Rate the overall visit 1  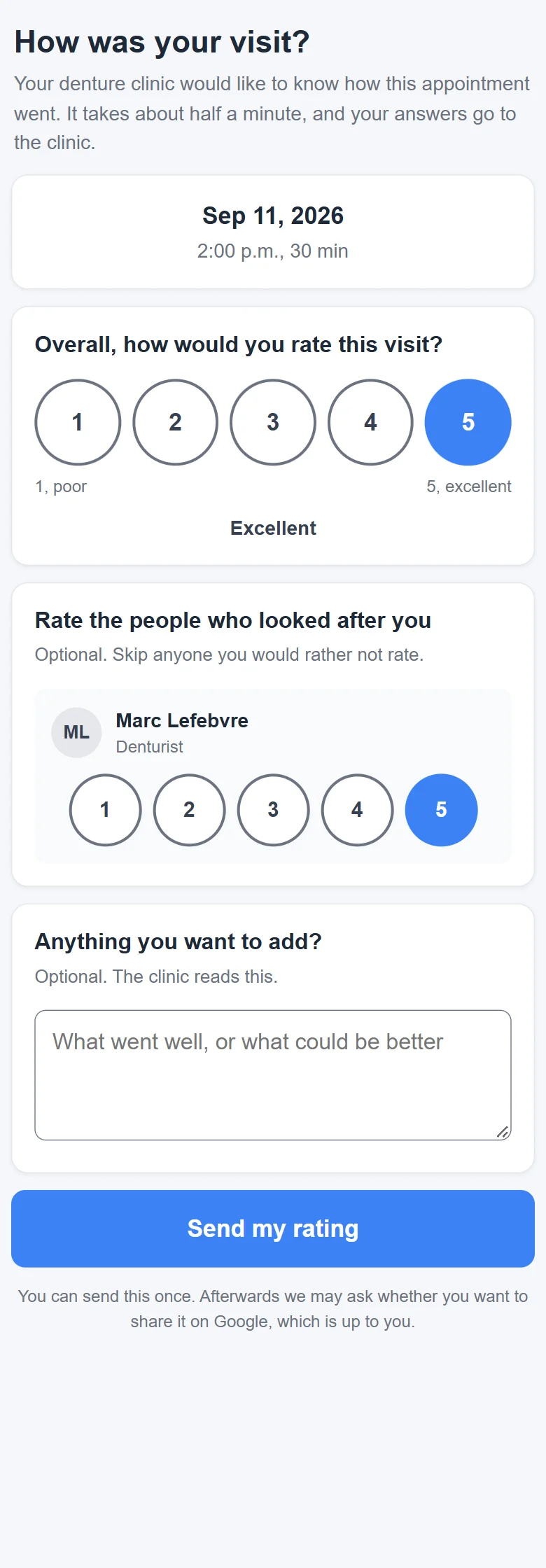(x=78, y=422)
